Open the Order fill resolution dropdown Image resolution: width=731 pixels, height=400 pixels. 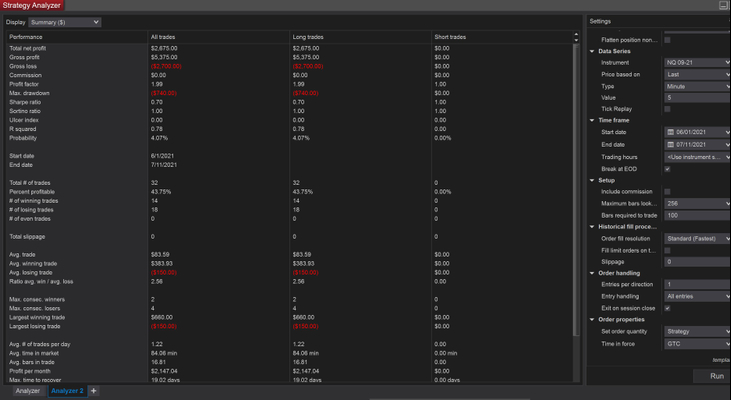point(697,237)
